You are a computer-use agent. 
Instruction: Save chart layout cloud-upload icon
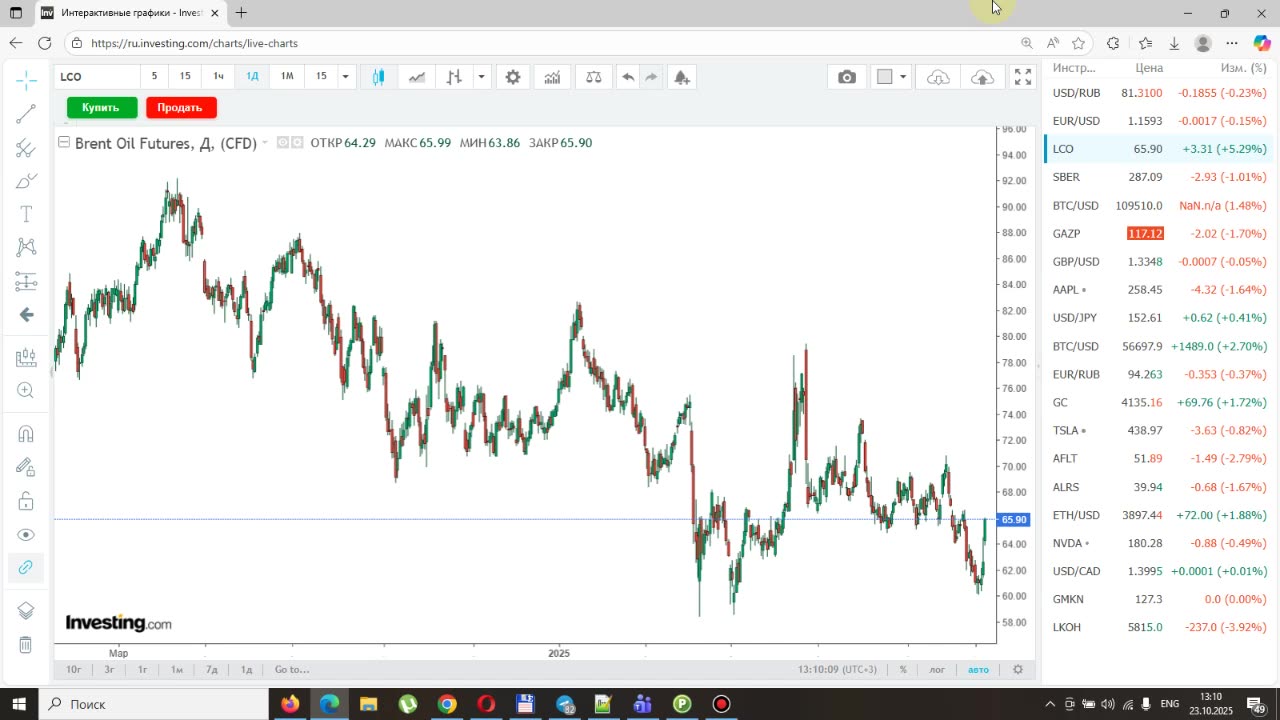[x=983, y=77]
